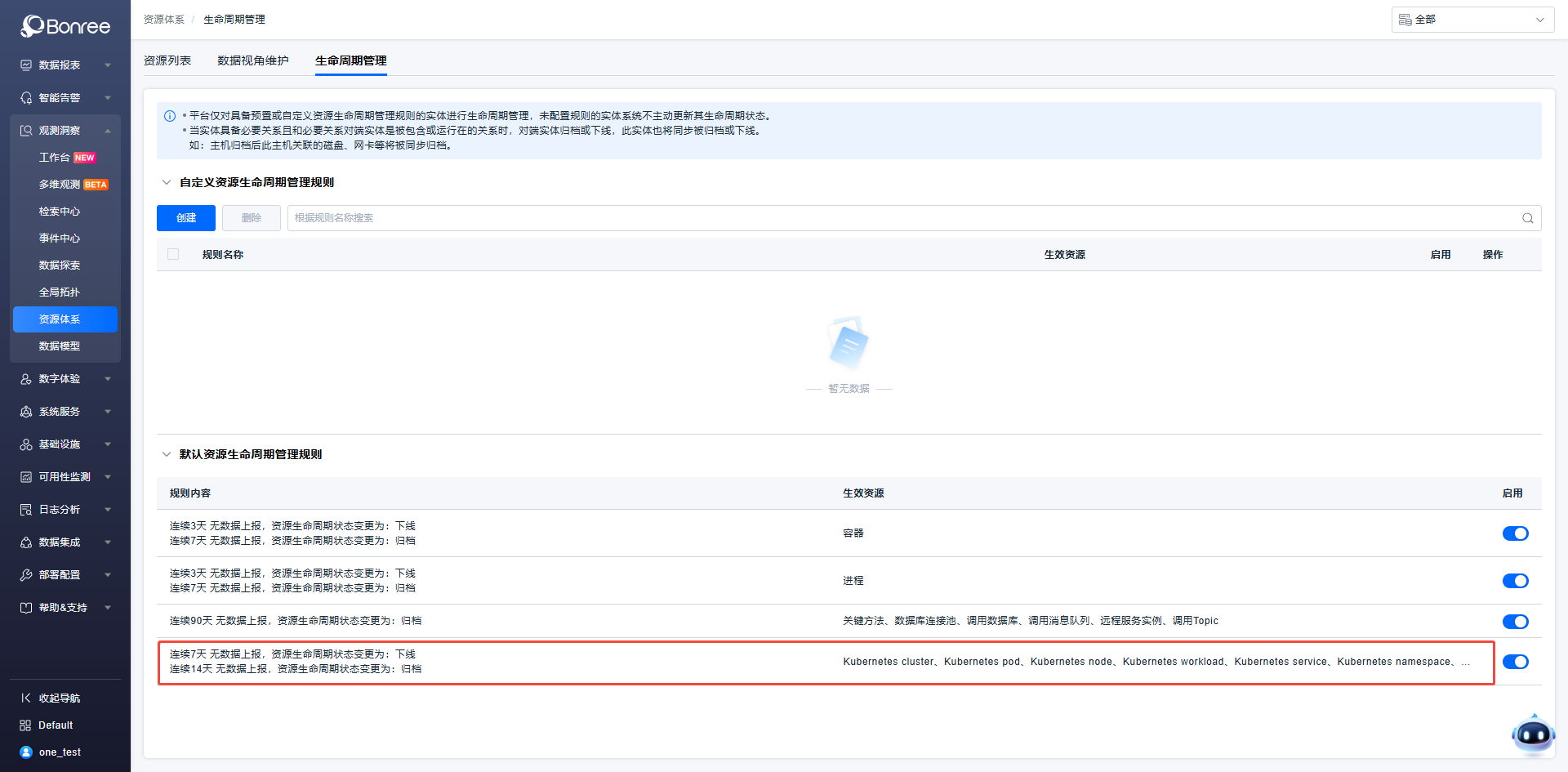Click the blue 创建 button
The image size is (1568, 772).
(186, 218)
